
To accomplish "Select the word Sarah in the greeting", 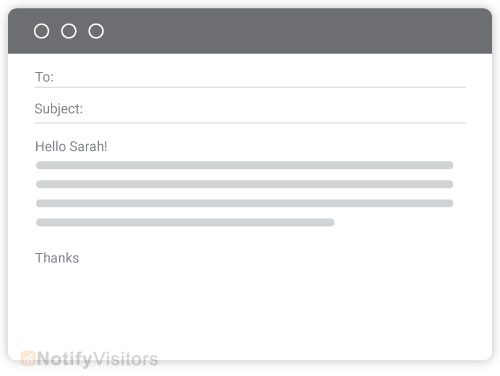I will pos(87,146).
